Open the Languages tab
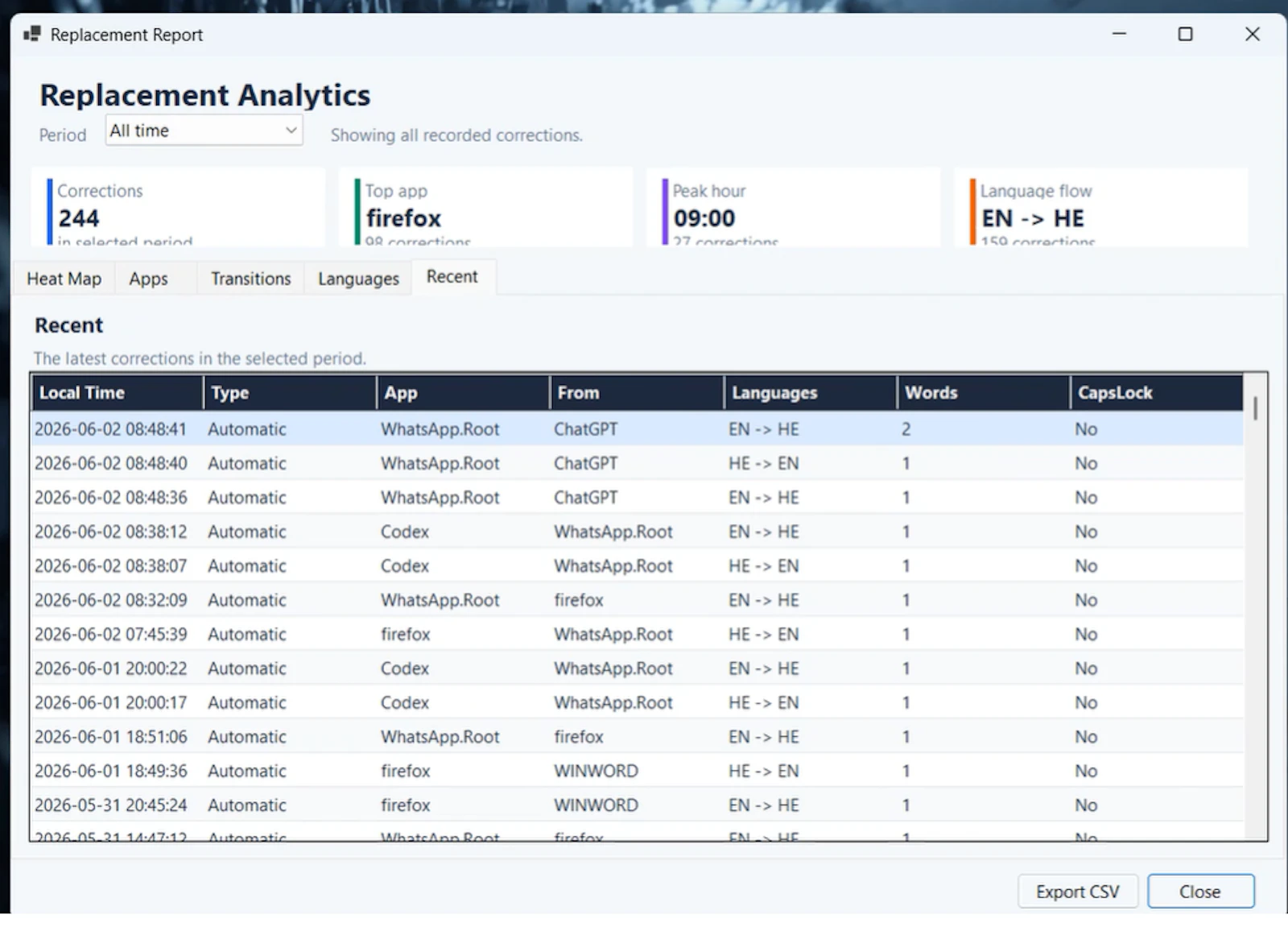The width and height of the screenshot is (1288, 931). point(358,279)
